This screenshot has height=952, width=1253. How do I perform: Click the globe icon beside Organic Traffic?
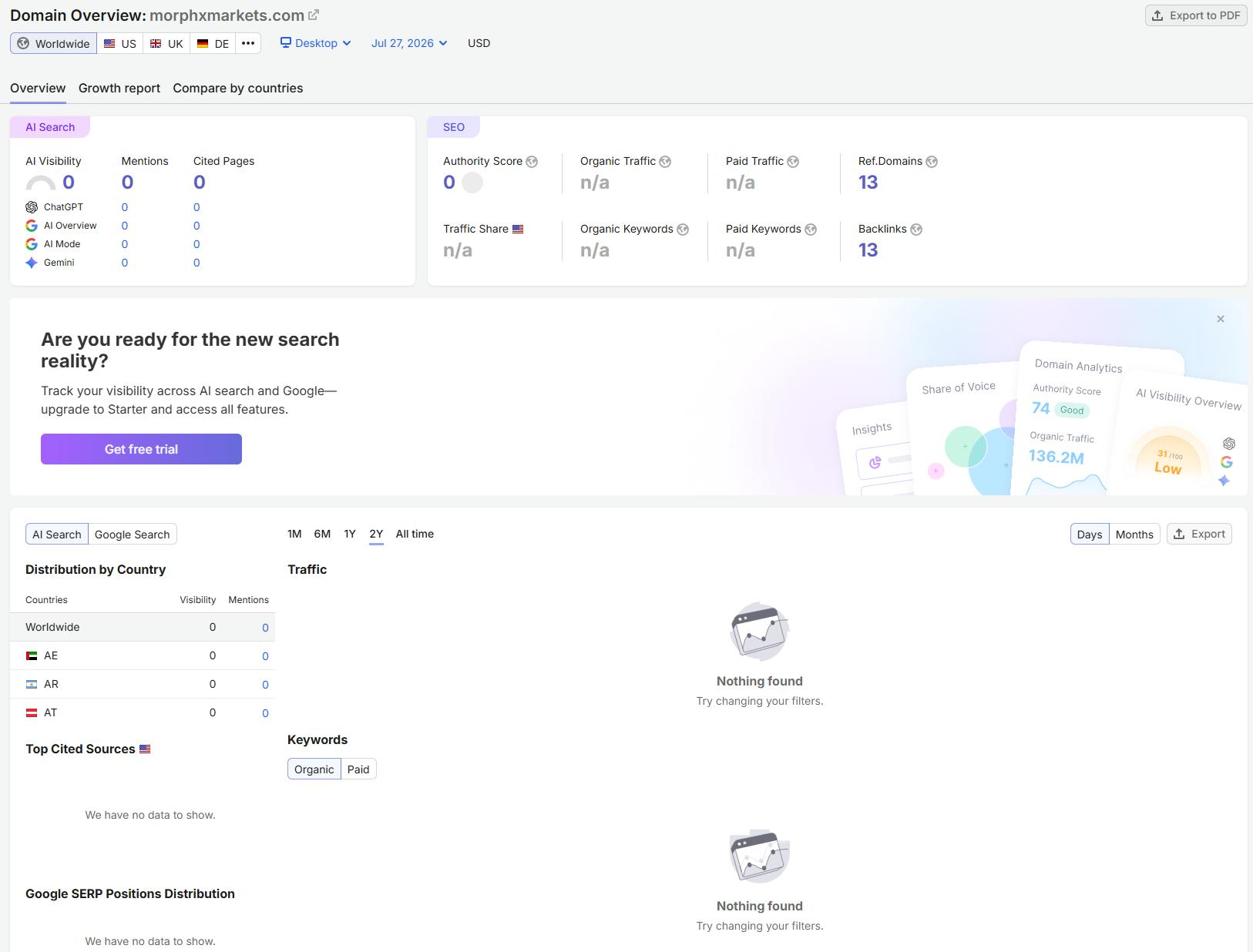pos(665,162)
